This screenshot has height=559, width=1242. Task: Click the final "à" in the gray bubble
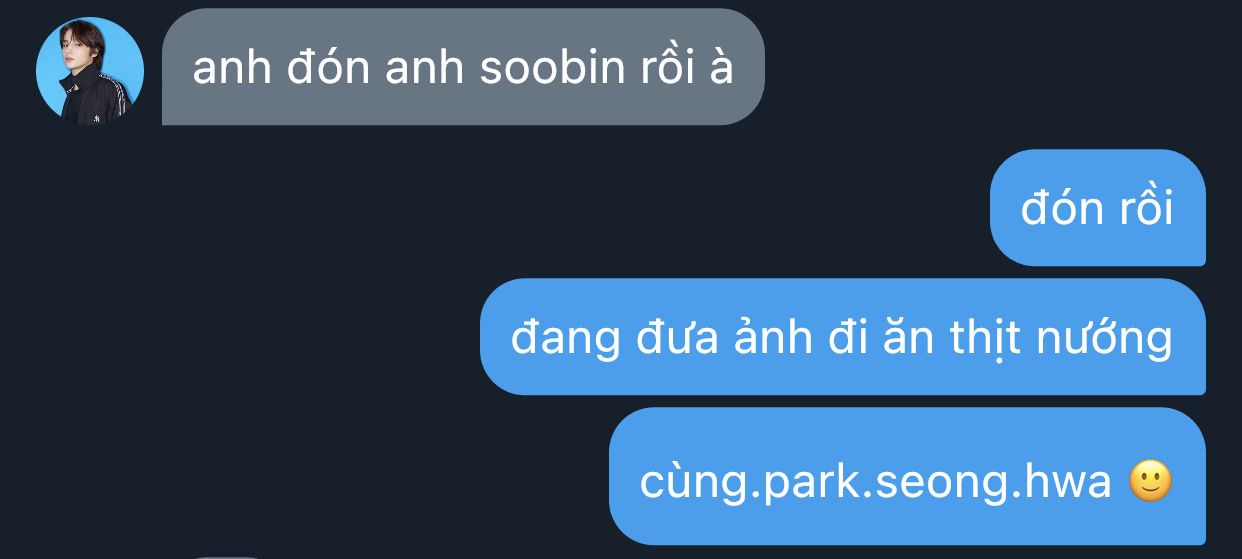point(722,67)
